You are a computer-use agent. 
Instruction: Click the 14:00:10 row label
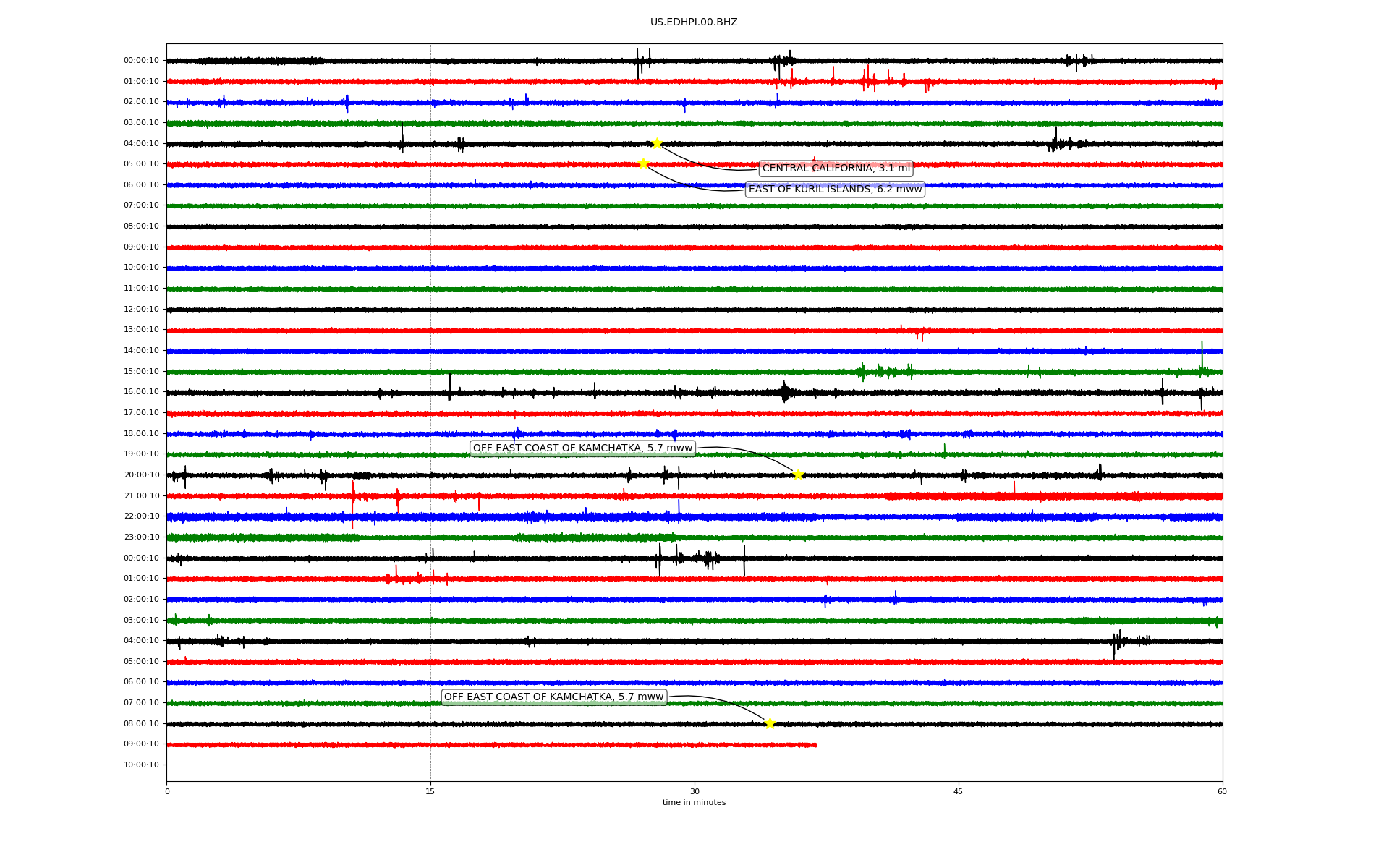pos(141,351)
